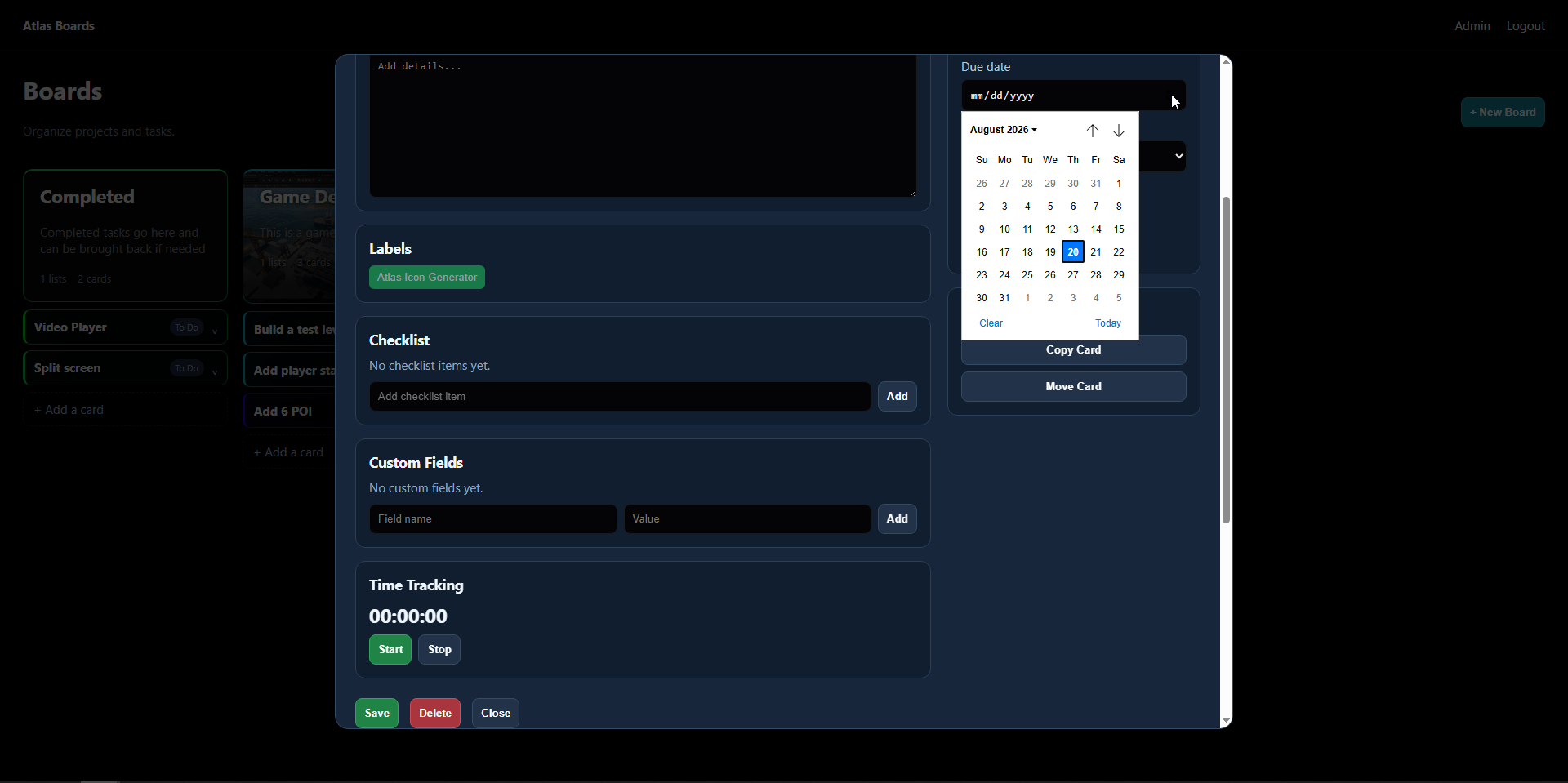The width and height of the screenshot is (1568, 783).
Task: Expand the Video Player card chevron
Action: point(215,330)
